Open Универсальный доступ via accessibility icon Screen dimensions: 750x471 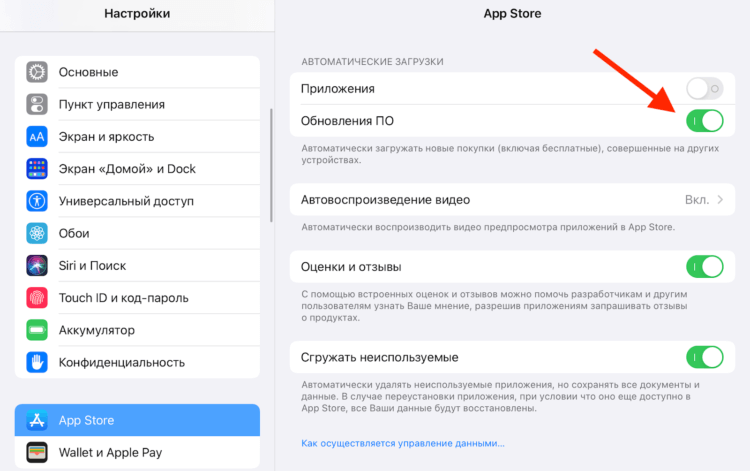point(37,201)
